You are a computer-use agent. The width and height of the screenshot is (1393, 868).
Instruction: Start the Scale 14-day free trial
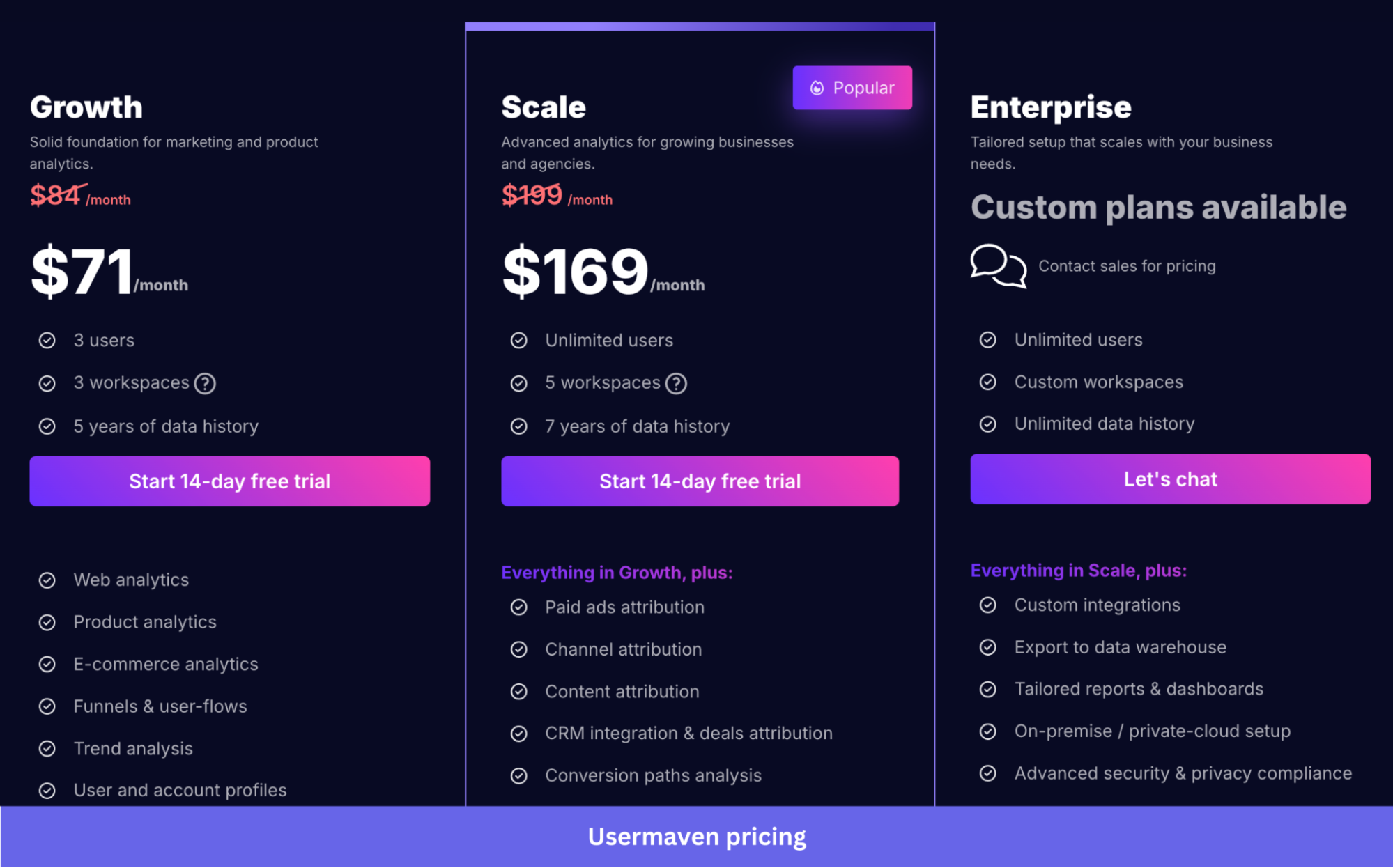700,481
